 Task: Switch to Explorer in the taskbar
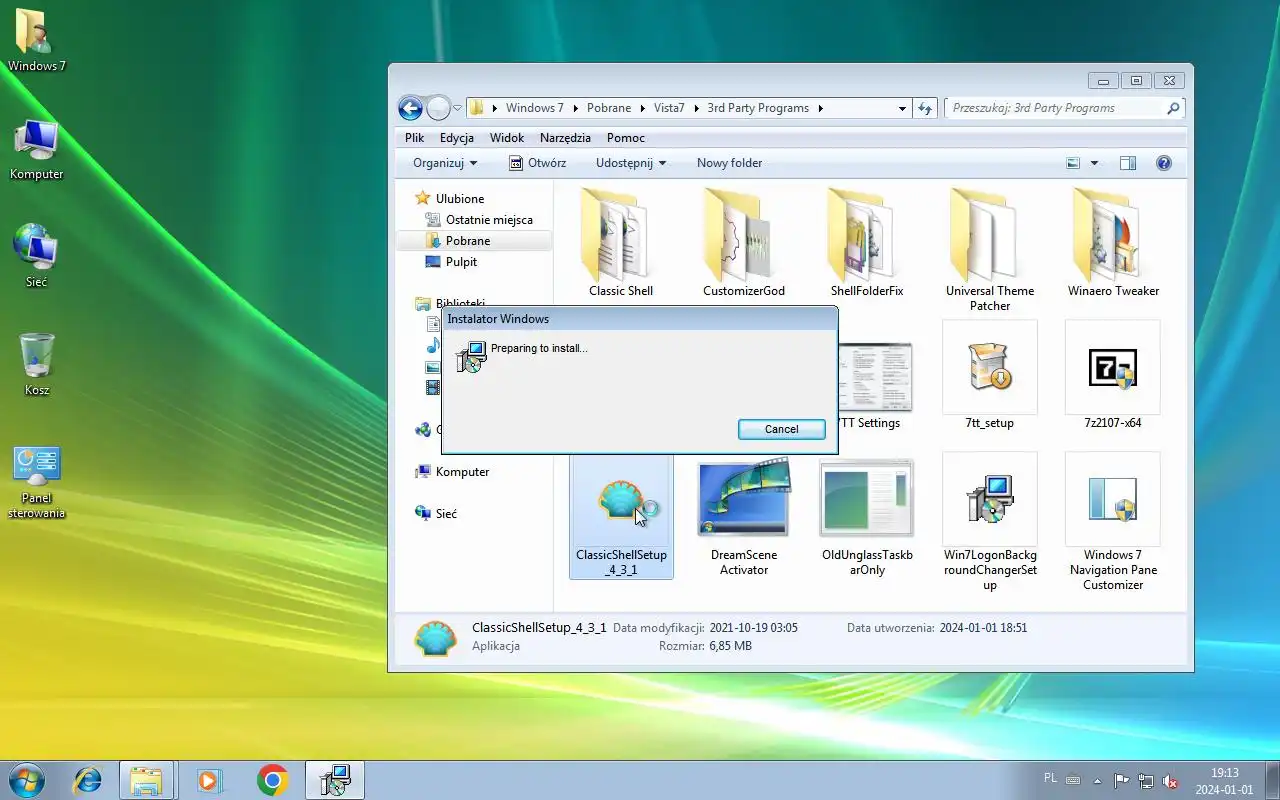146,780
